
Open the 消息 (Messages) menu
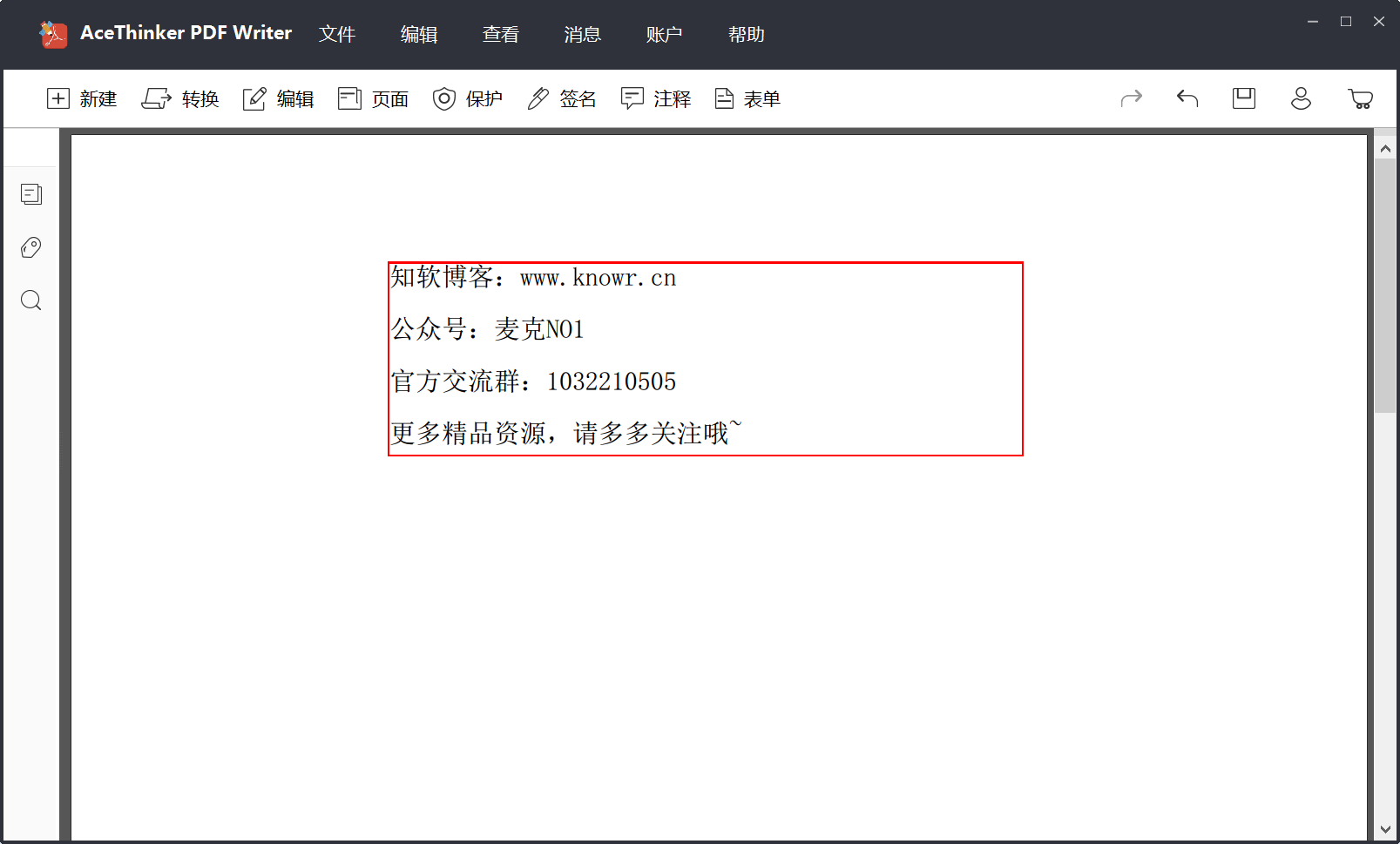pyautogui.click(x=583, y=34)
